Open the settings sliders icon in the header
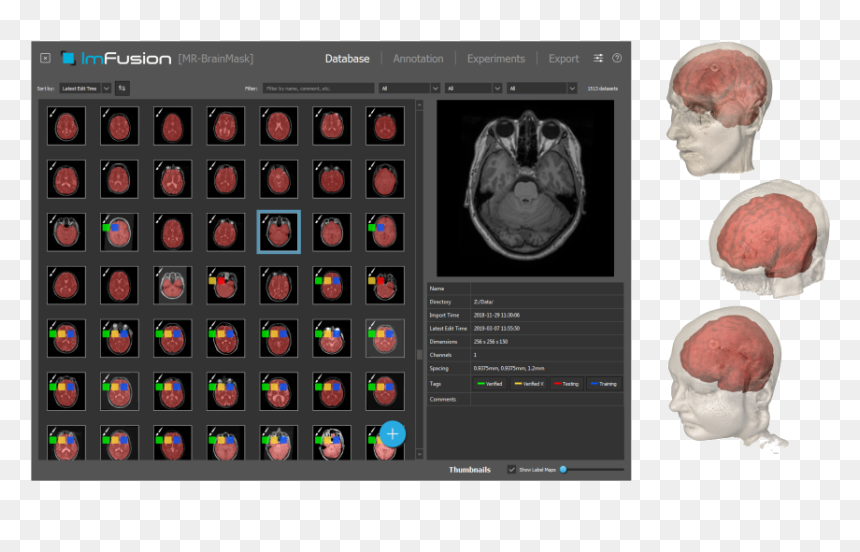This screenshot has height=552, width=860. pyautogui.click(x=598, y=58)
